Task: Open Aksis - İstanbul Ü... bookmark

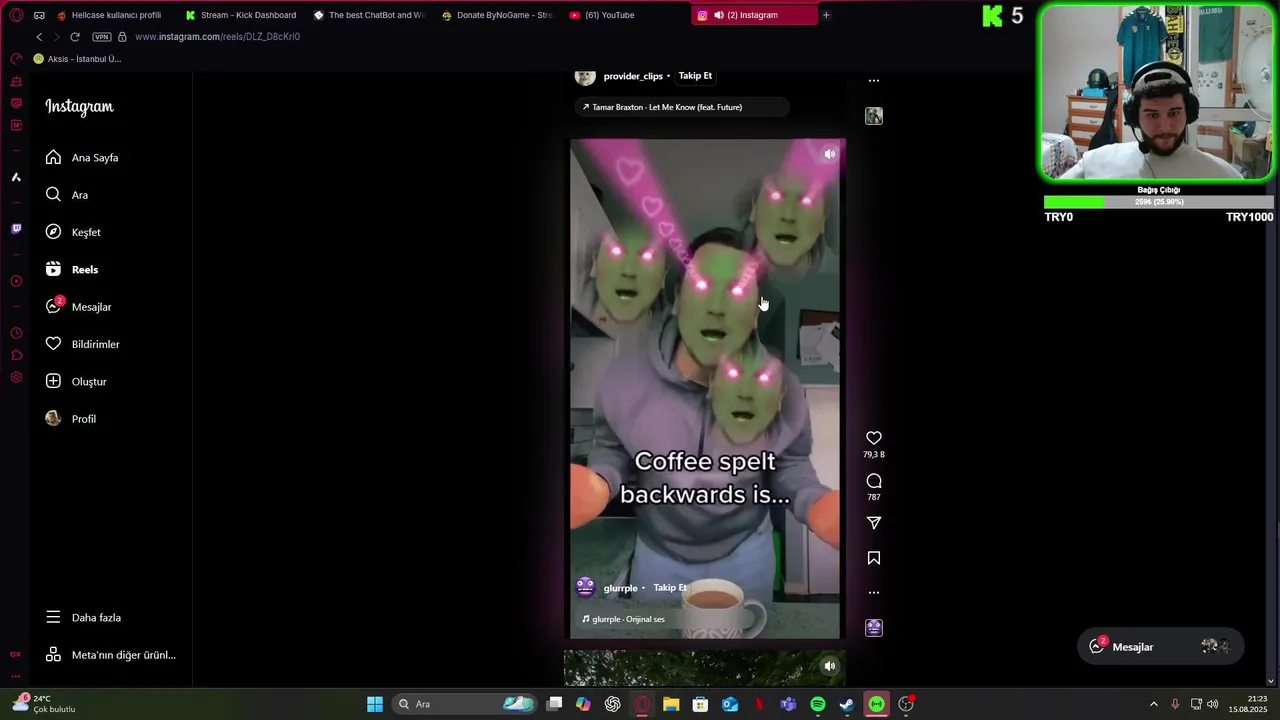Action: click(78, 59)
